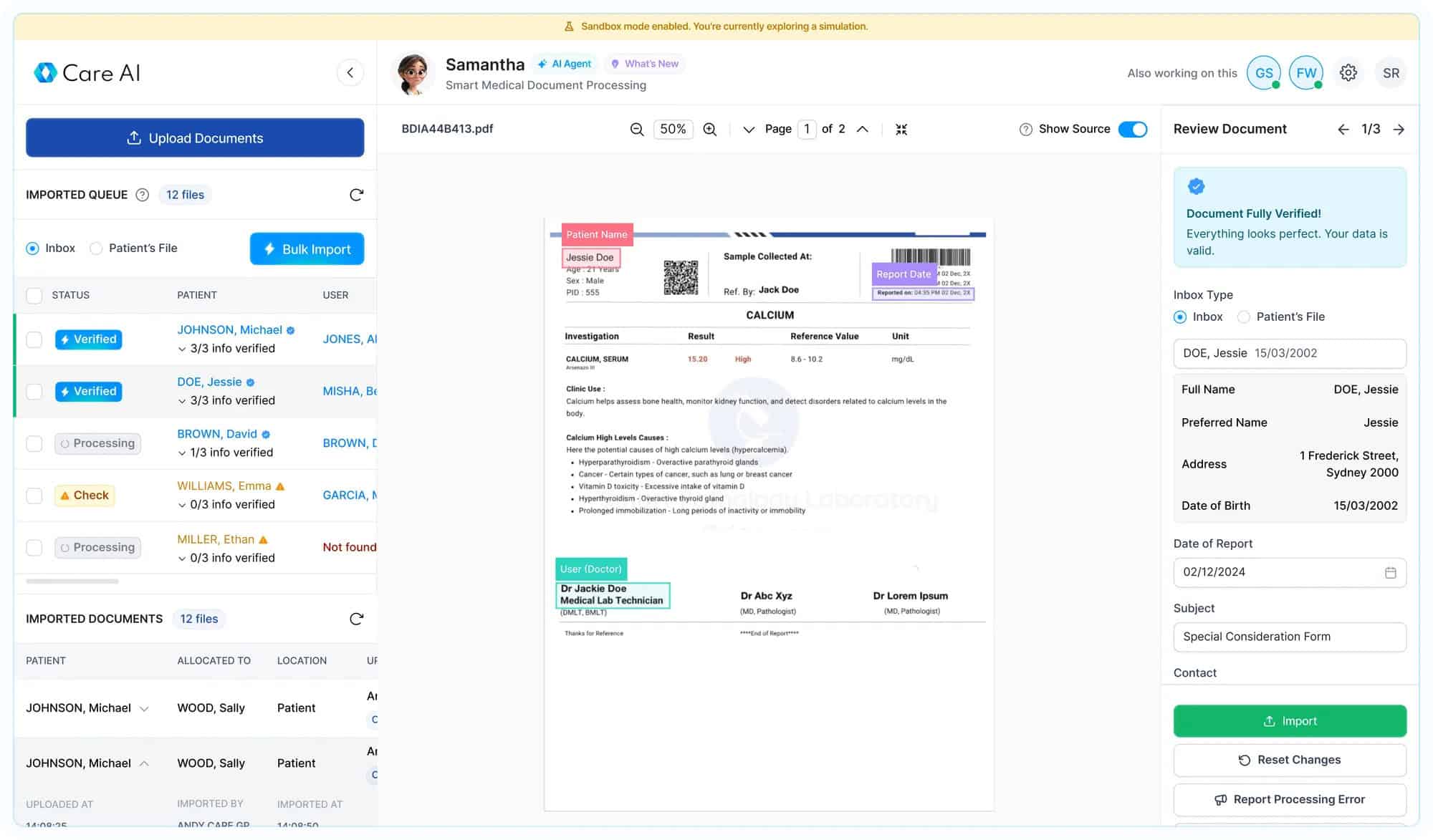Viewport: 1433px width, 840px height.
Task: Expand first JOHNSON, Michael imported document row
Action: [144, 708]
